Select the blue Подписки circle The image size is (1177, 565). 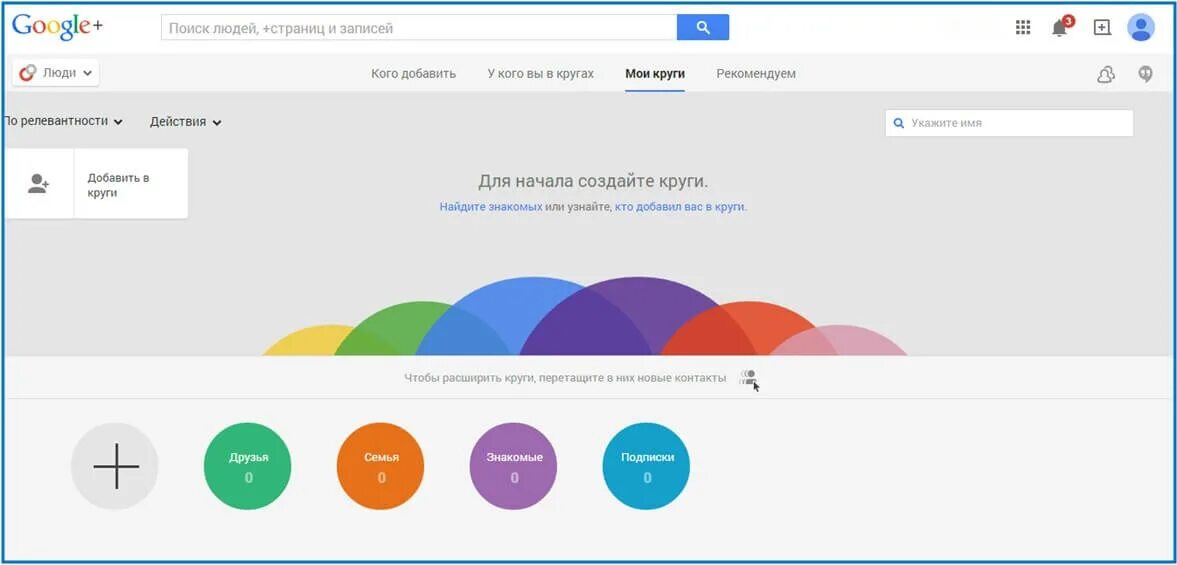[646, 466]
